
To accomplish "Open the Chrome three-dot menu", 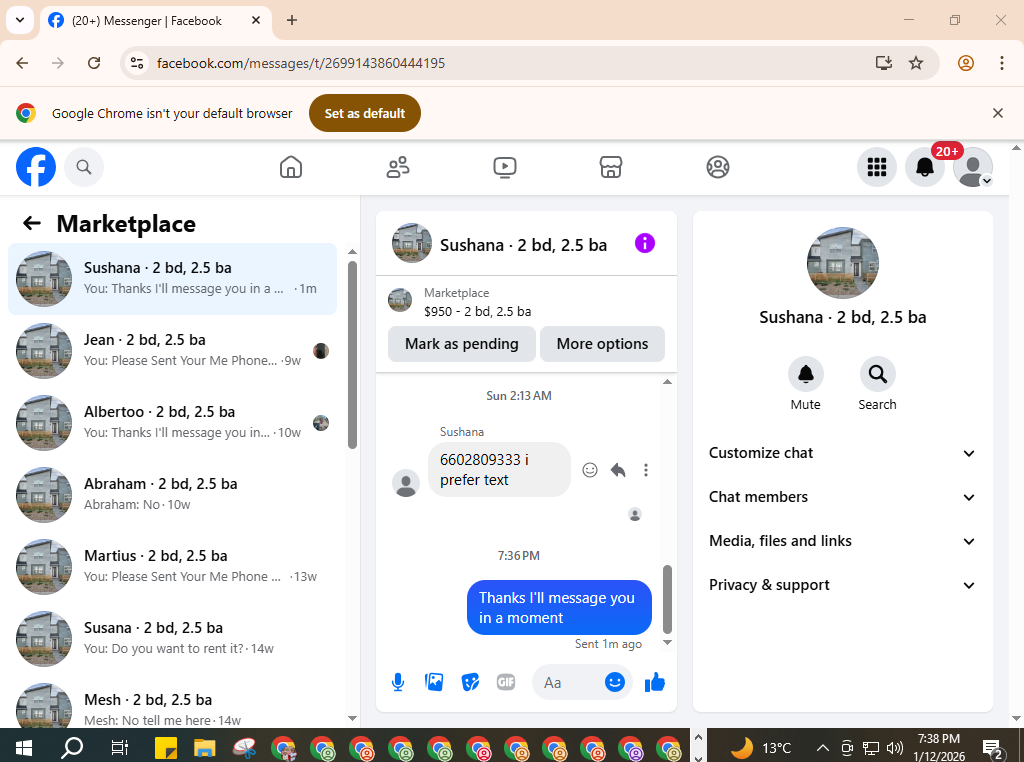I will 1001,63.
